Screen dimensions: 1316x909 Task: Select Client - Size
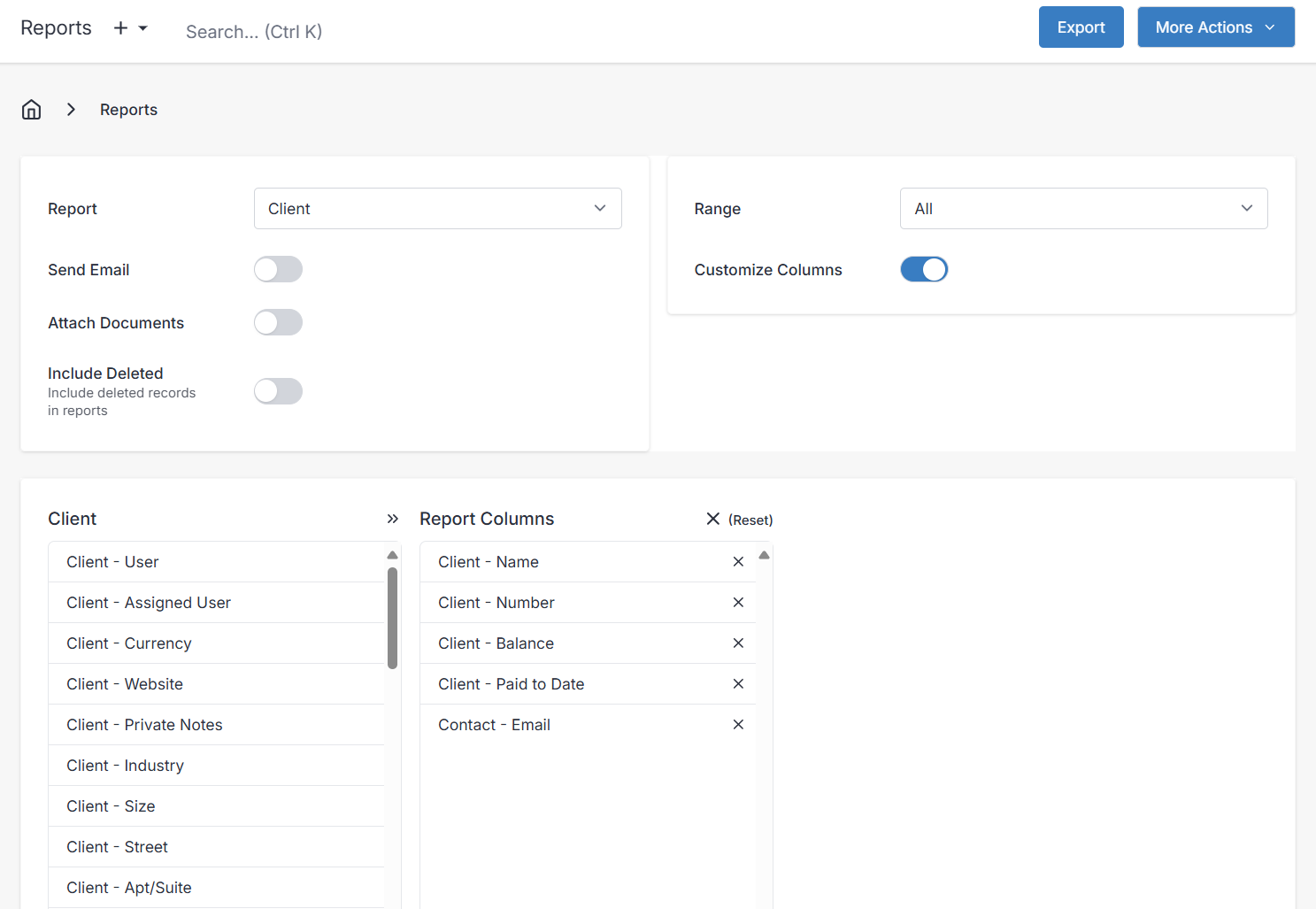pyautogui.click(x=217, y=806)
